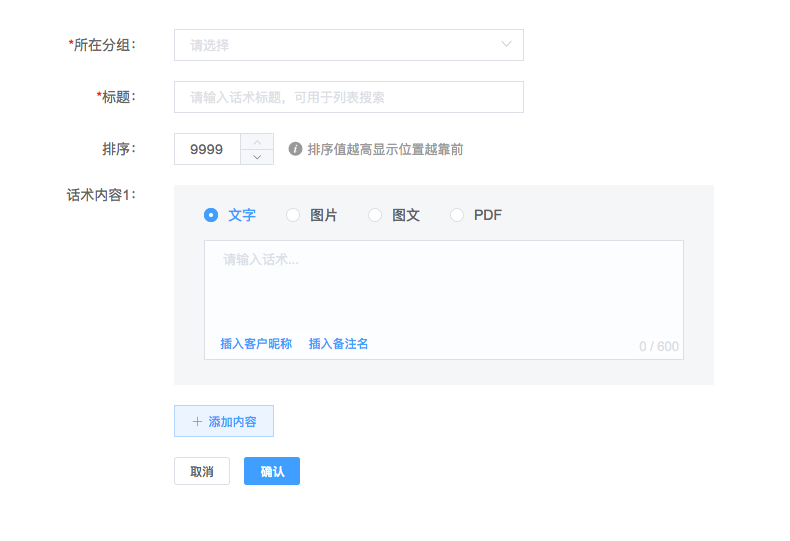Click the info icon beside sorting hint

click(295, 149)
